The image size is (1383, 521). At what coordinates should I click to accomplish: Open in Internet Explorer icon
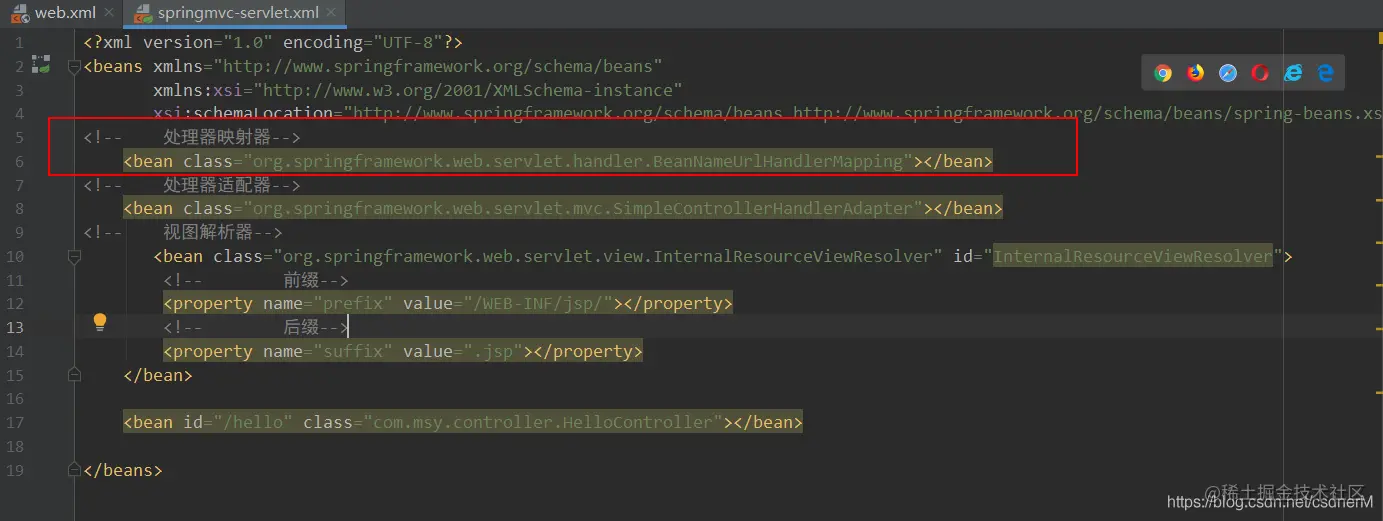pos(1293,73)
